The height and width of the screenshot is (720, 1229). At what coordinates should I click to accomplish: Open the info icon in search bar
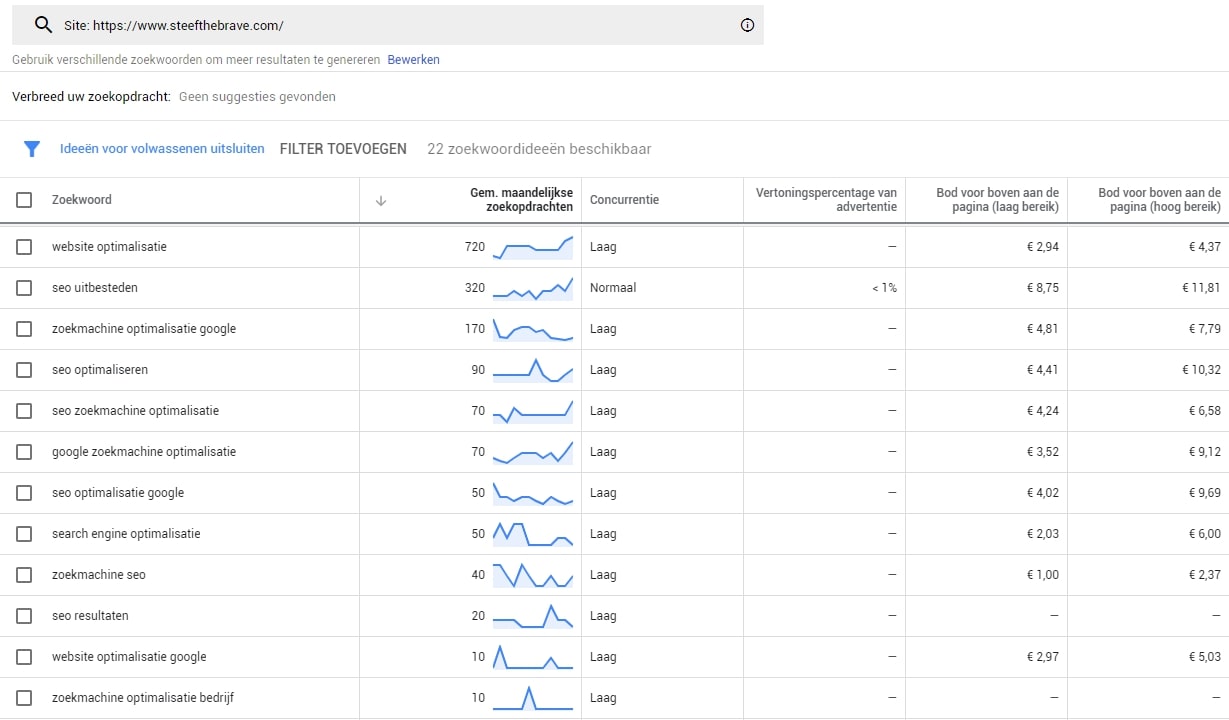click(x=747, y=26)
